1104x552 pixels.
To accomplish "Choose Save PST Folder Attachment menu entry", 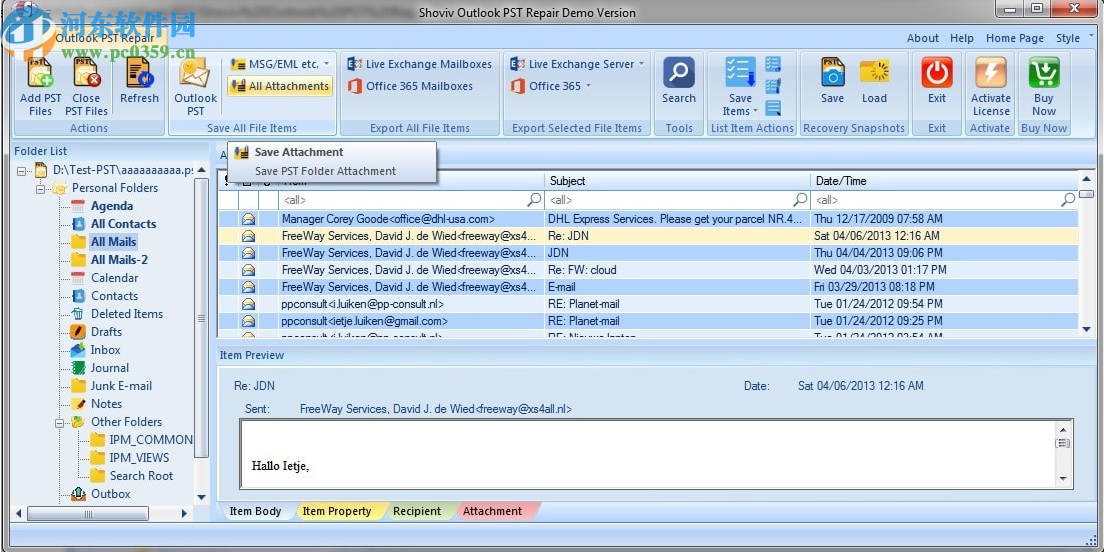I will tap(325, 171).
